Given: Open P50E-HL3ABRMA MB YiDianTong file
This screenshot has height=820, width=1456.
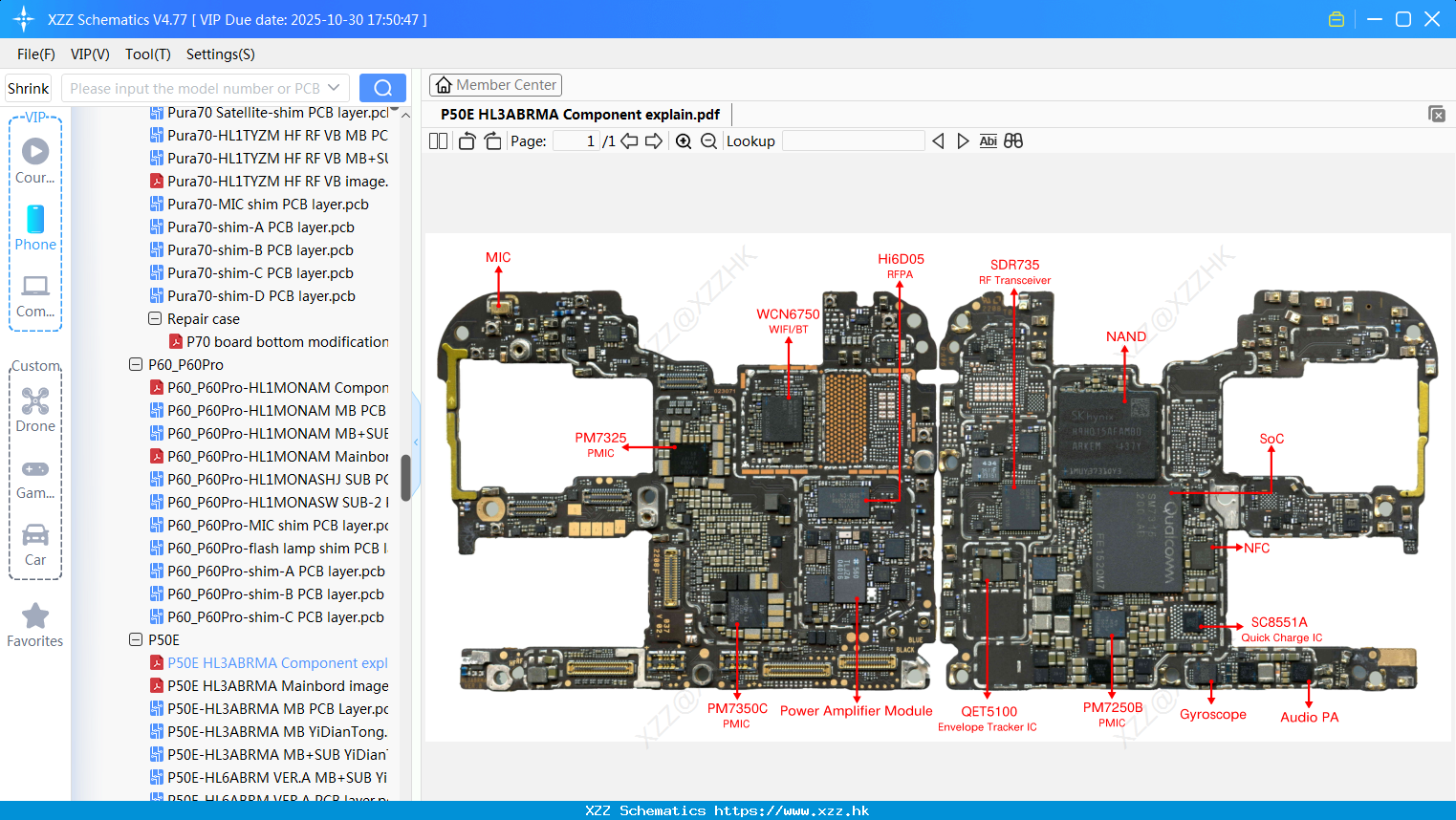Looking at the screenshot, I should tap(269, 731).
